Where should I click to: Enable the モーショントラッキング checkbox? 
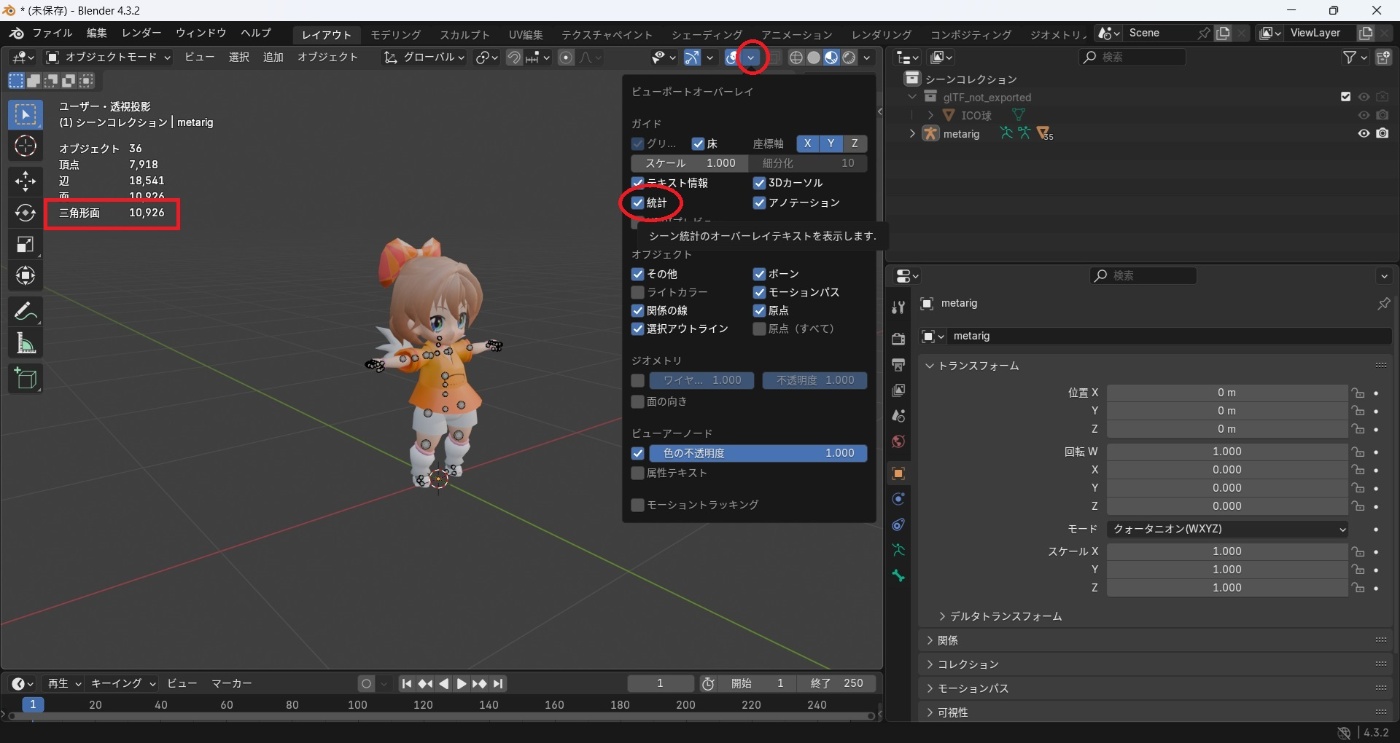pyautogui.click(x=638, y=505)
